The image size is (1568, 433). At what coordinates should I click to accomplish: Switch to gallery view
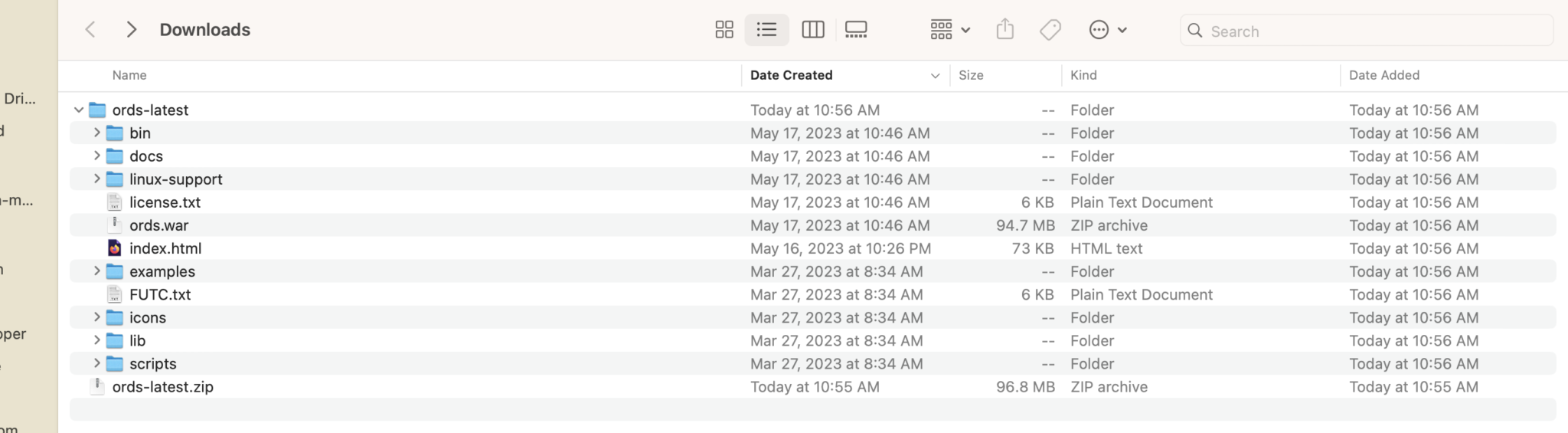point(855,30)
